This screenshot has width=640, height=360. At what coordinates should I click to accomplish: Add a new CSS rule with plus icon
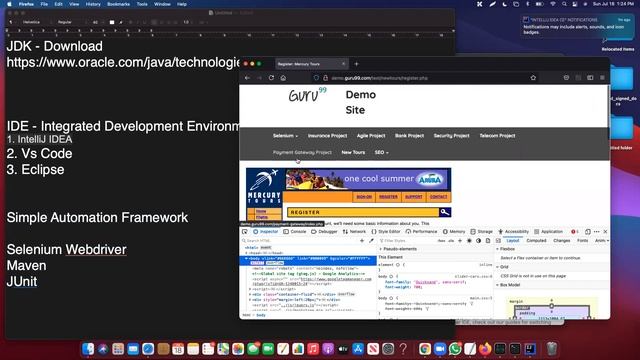coord(460,241)
